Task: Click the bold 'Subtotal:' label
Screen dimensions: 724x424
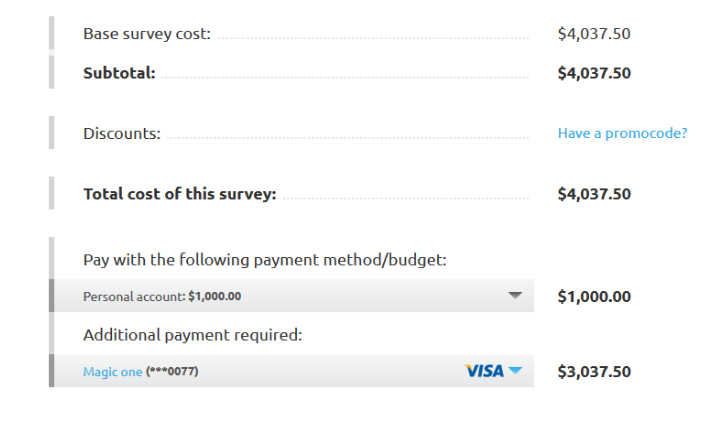Action: pyautogui.click(x=119, y=72)
